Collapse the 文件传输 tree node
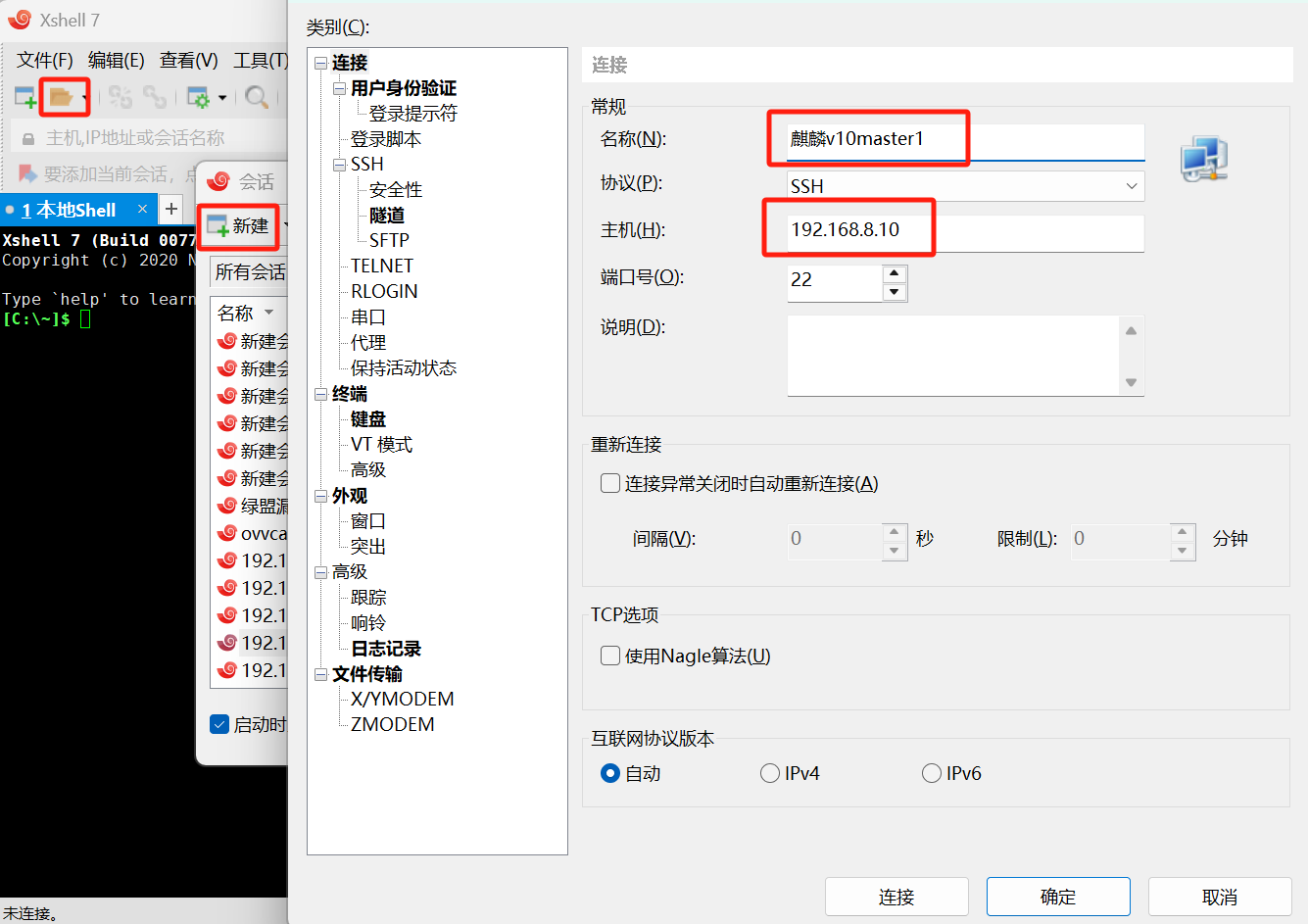 pos(320,674)
